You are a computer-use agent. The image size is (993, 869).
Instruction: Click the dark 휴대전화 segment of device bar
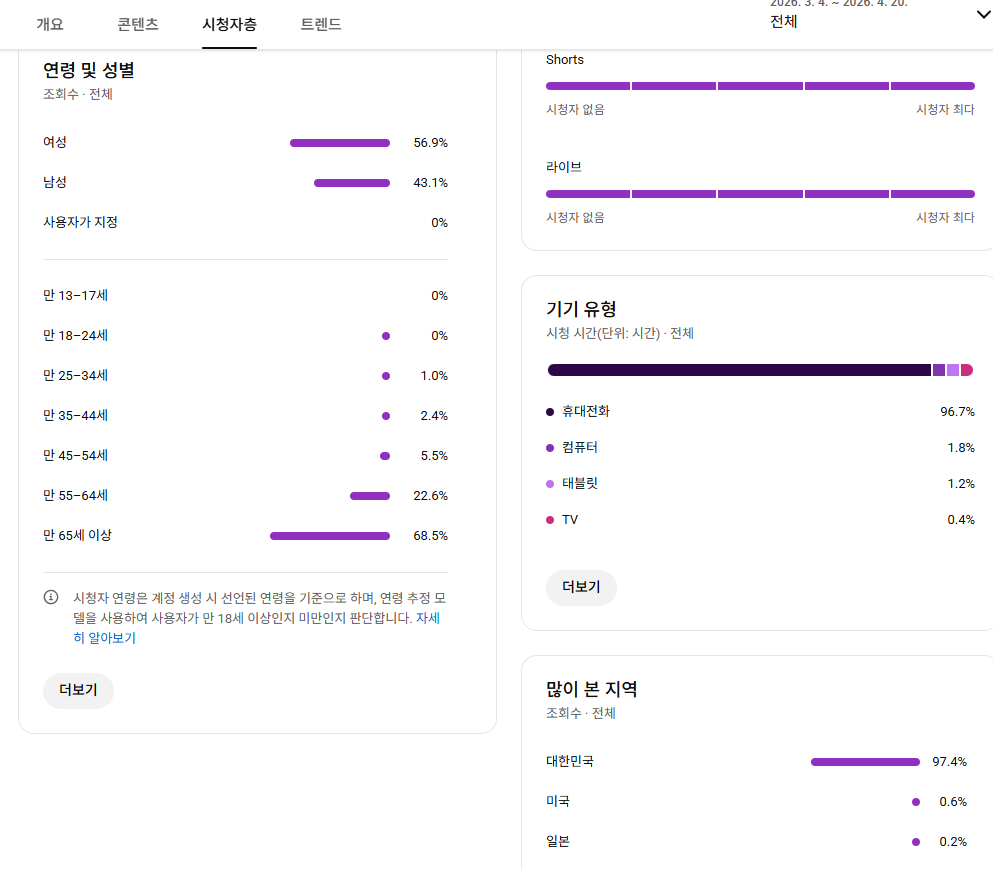point(739,370)
